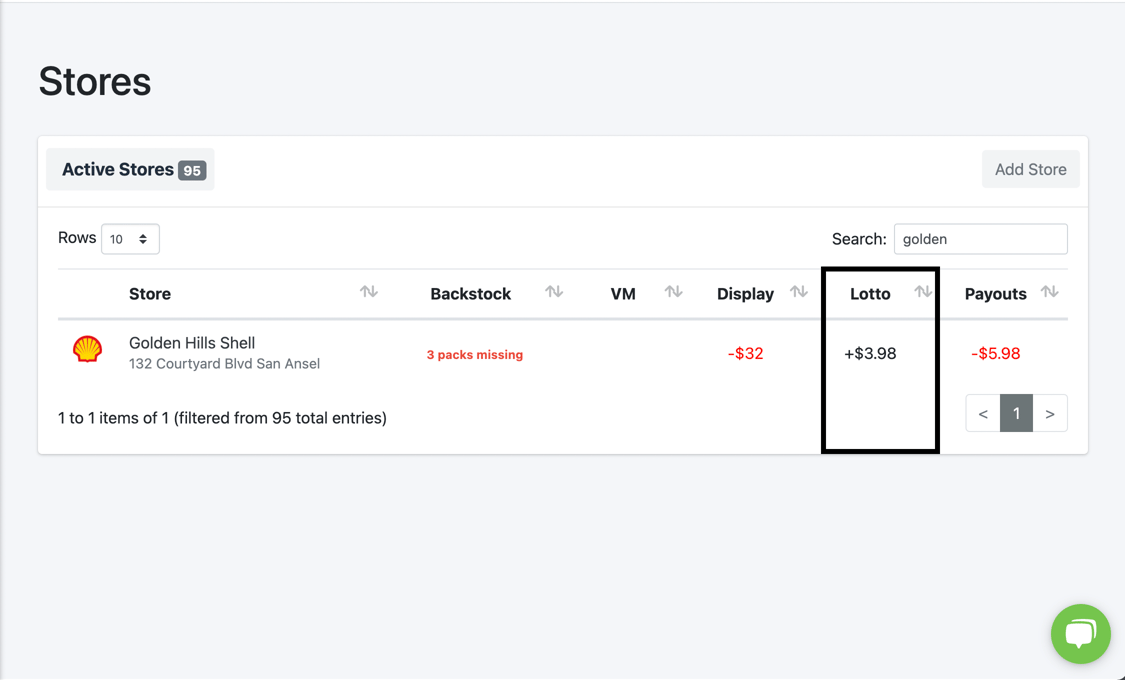Sort by Store column arrows

[x=369, y=292]
